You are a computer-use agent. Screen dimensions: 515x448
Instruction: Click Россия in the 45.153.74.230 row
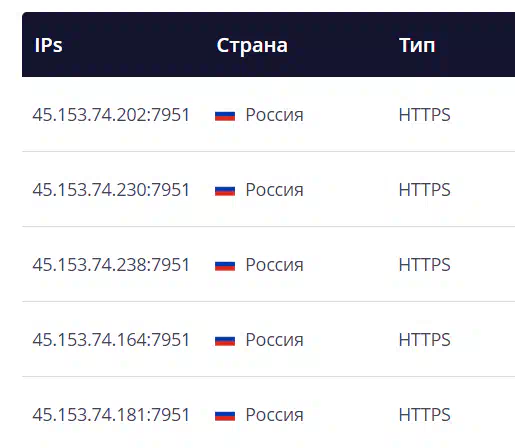pyautogui.click(x=274, y=190)
